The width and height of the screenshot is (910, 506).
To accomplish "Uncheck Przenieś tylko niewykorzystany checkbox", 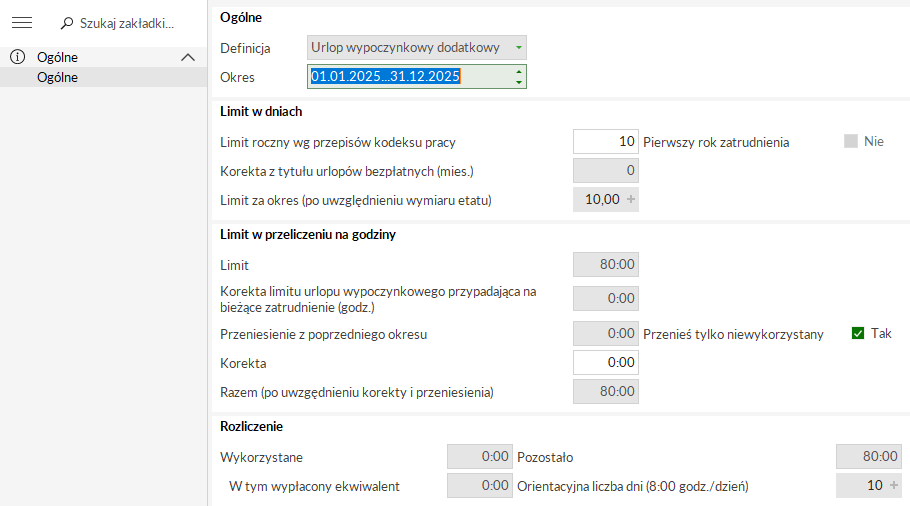I will 858,333.
